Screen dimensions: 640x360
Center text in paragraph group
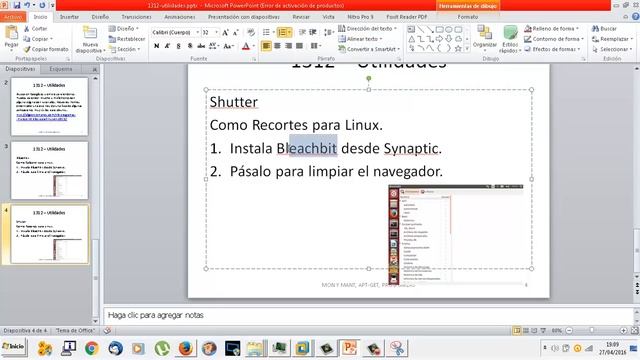click(278, 46)
